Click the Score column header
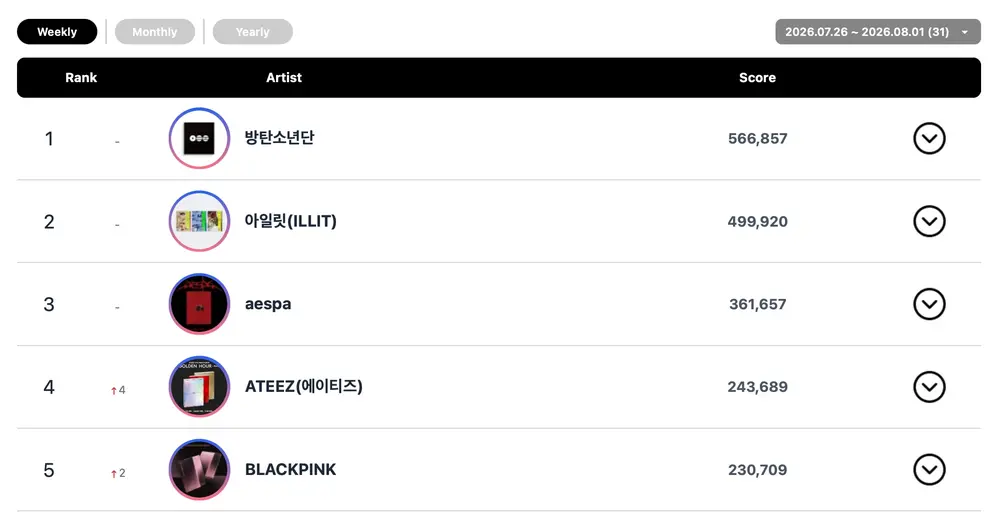The image size is (1000, 517). (757, 78)
